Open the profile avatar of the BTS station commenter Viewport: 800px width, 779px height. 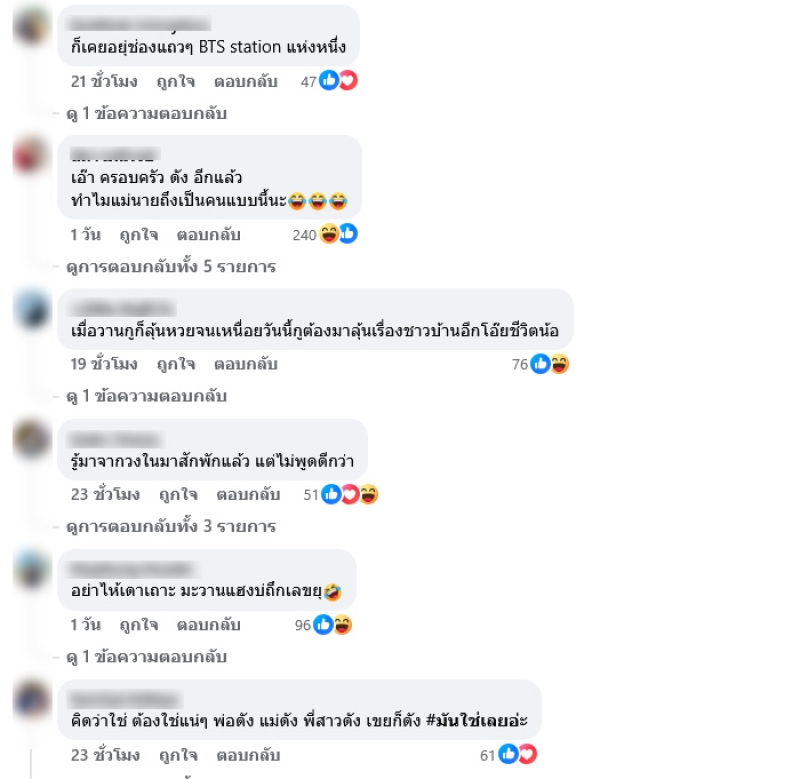click(x=32, y=26)
